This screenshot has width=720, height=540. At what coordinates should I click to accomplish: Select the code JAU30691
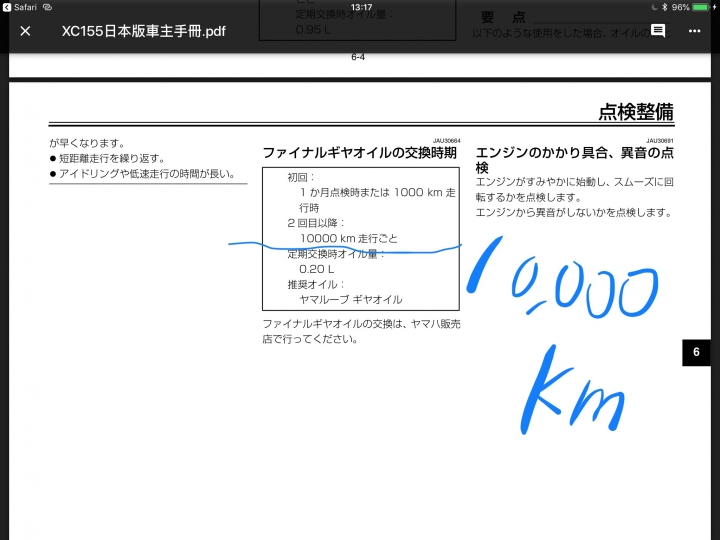point(660,141)
